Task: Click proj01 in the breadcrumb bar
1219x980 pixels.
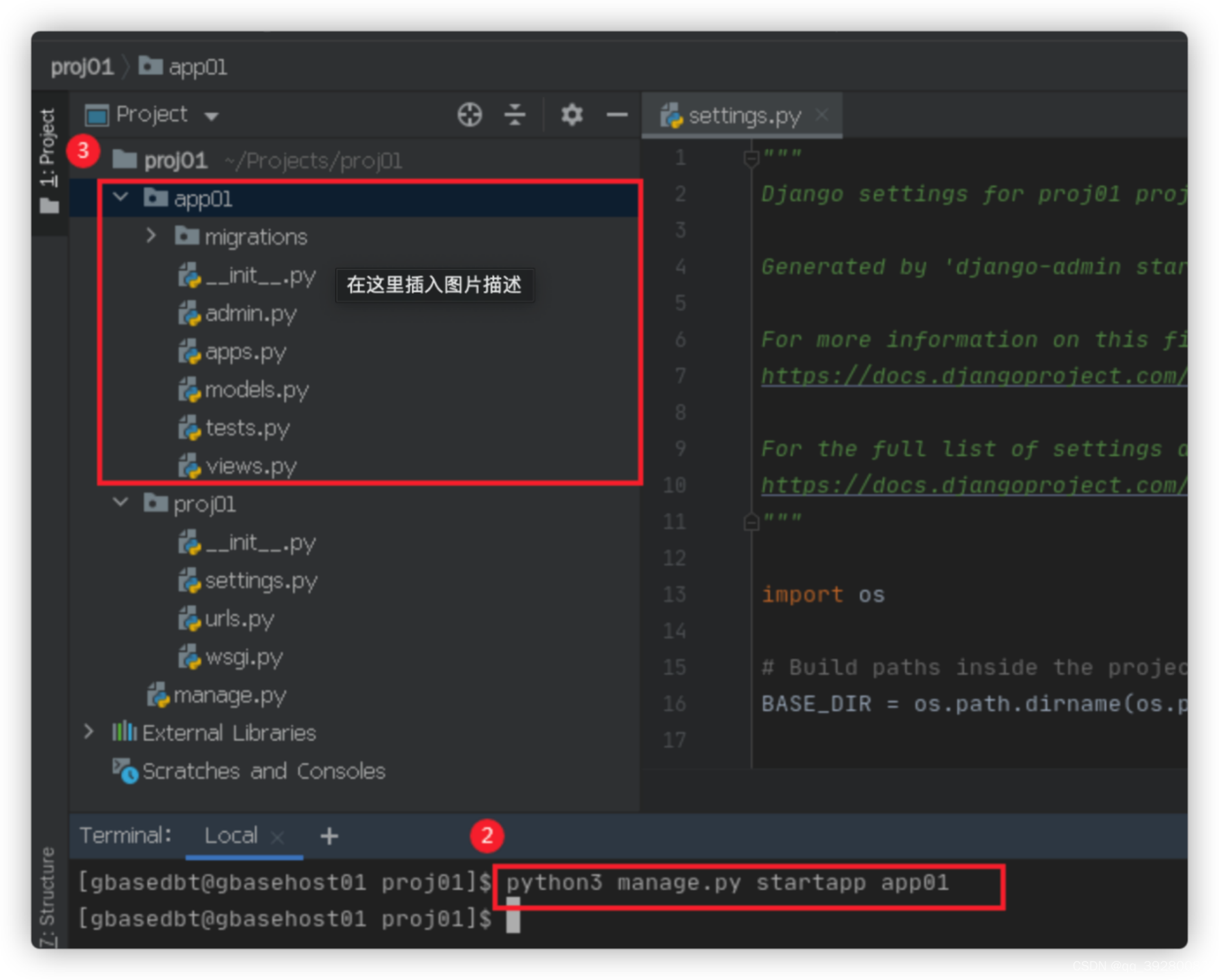Action: (82, 67)
